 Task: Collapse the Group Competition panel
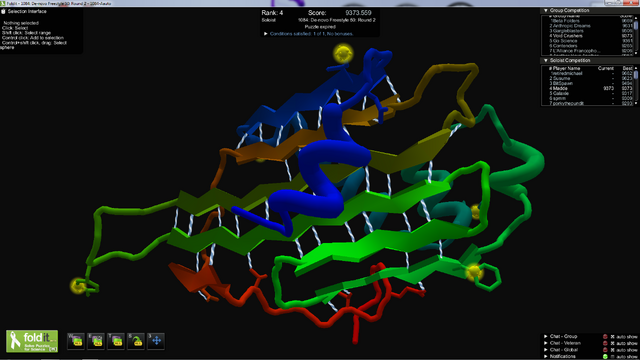(546, 10)
